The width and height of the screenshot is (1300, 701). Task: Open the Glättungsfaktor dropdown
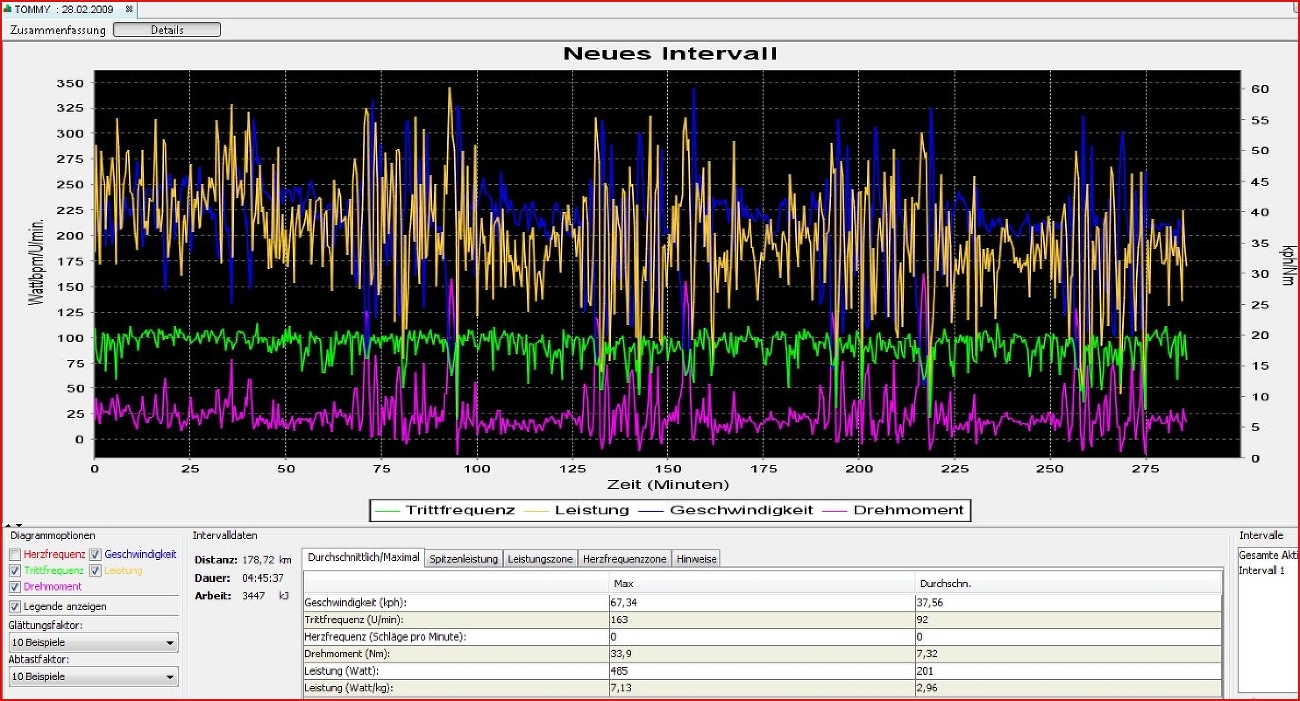(93, 643)
